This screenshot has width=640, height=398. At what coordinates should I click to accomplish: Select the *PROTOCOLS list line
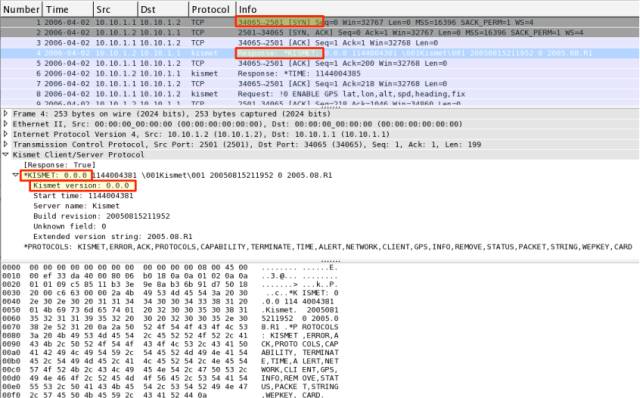(x=328, y=247)
